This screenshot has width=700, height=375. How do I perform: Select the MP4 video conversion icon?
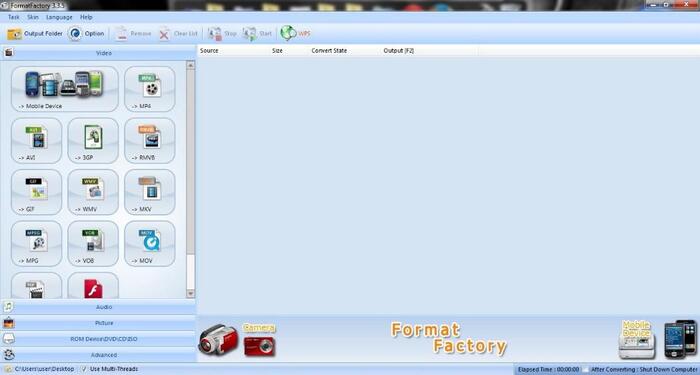pyautogui.click(x=150, y=89)
